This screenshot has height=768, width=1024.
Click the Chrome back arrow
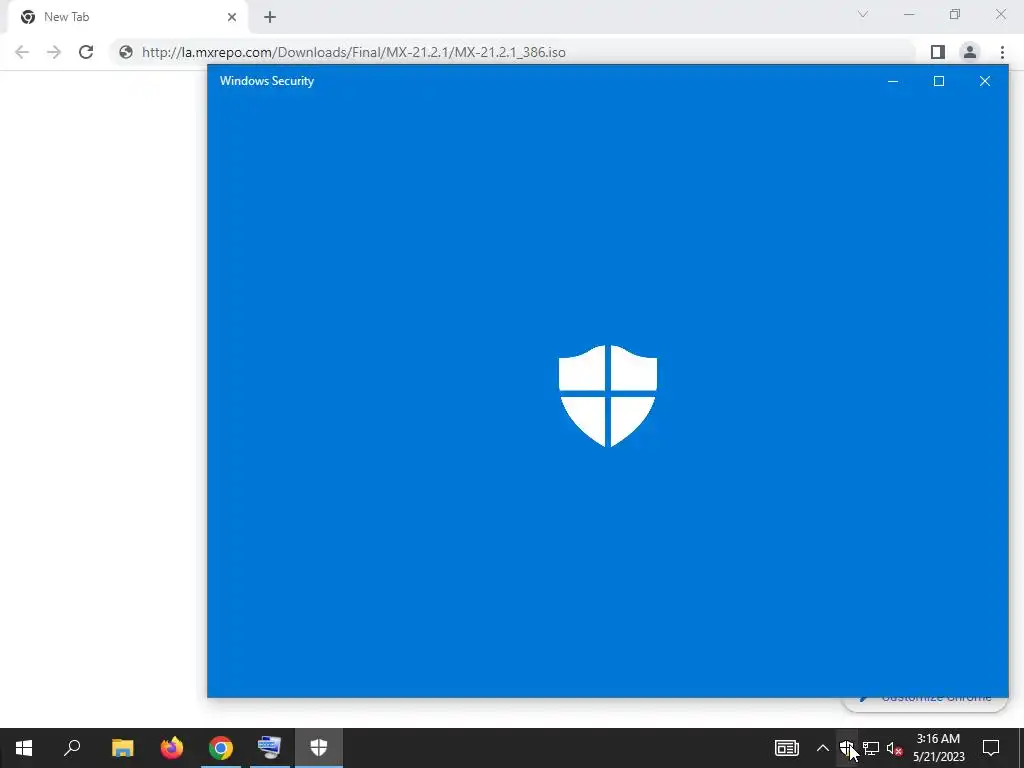coord(22,52)
